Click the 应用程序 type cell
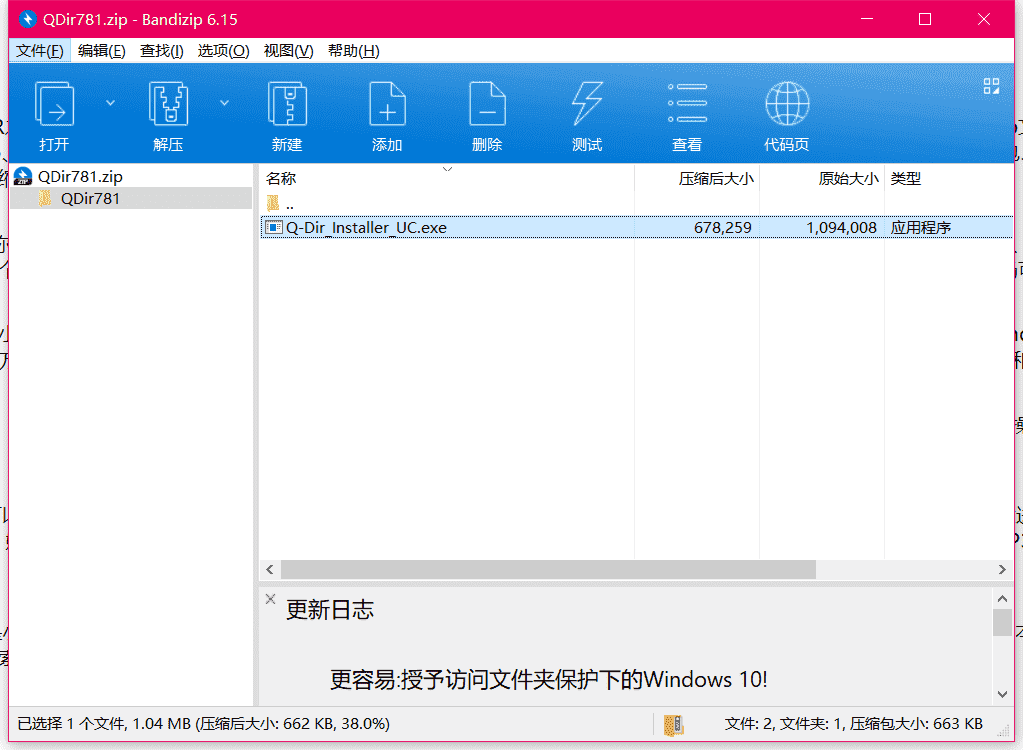This screenshot has width=1023, height=750. pos(921,228)
